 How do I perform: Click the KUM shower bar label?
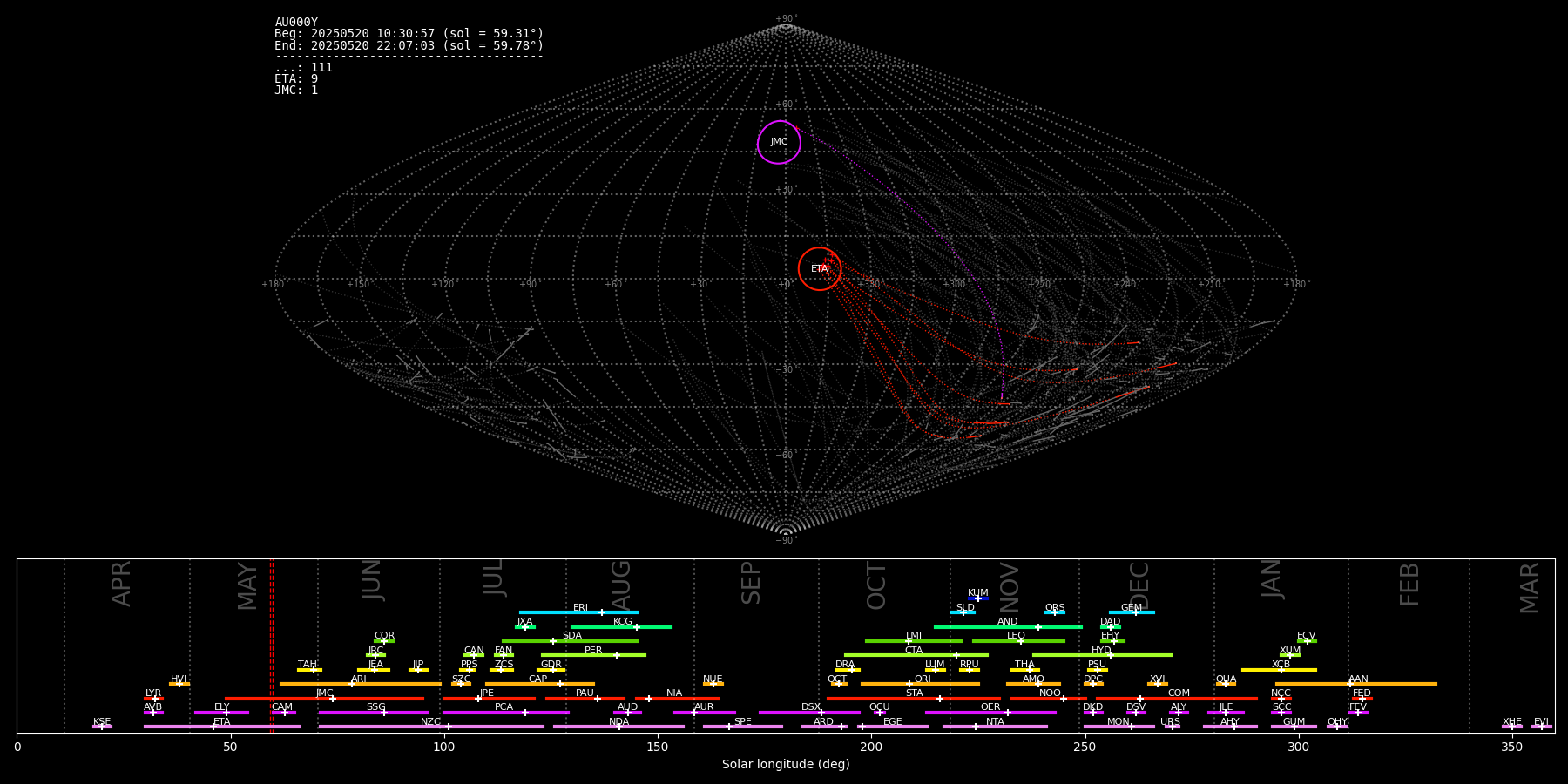coord(978,593)
